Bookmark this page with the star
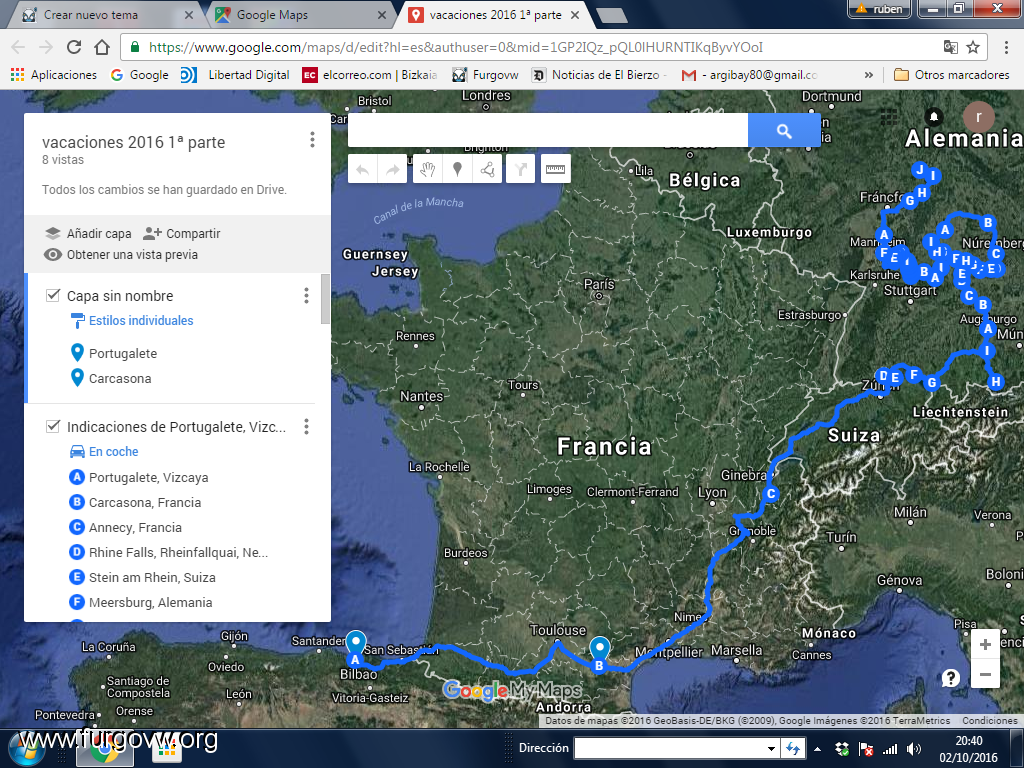The image size is (1024, 768). (973, 47)
